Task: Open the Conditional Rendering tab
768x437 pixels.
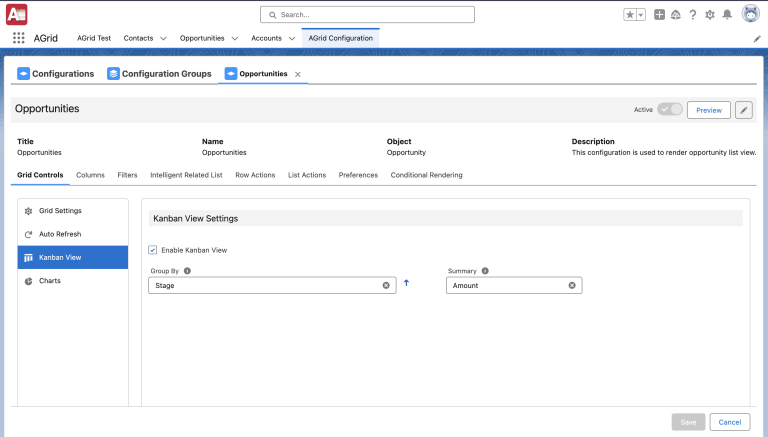Action: point(427,175)
